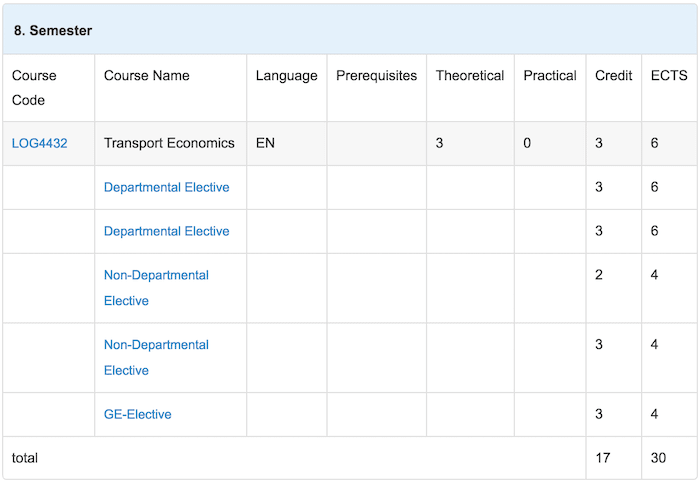
Task: Open the second Departmental Elective link
Action: [167, 231]
